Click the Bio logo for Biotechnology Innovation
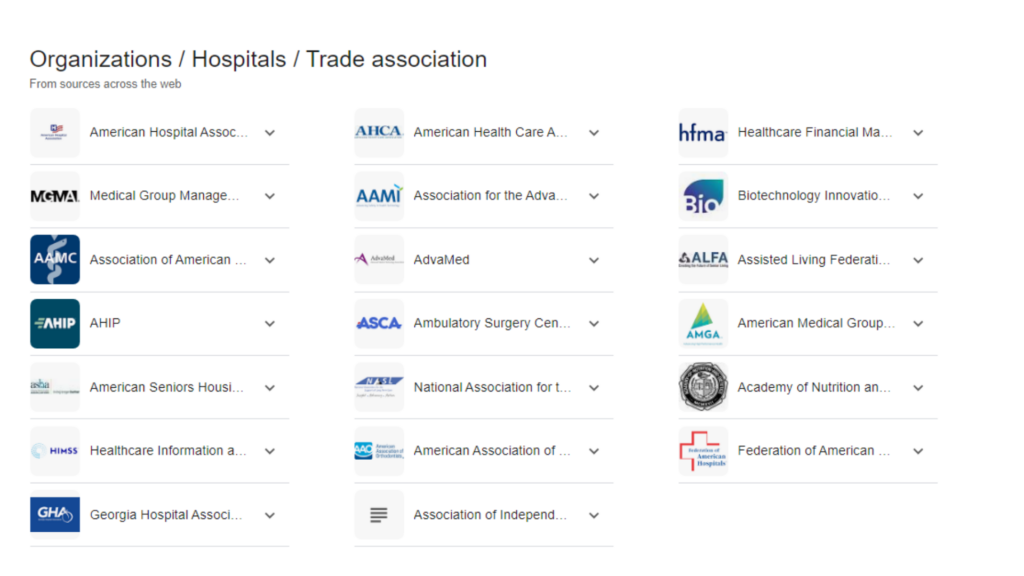This screenshot has height=576, width=1024. 703,195
